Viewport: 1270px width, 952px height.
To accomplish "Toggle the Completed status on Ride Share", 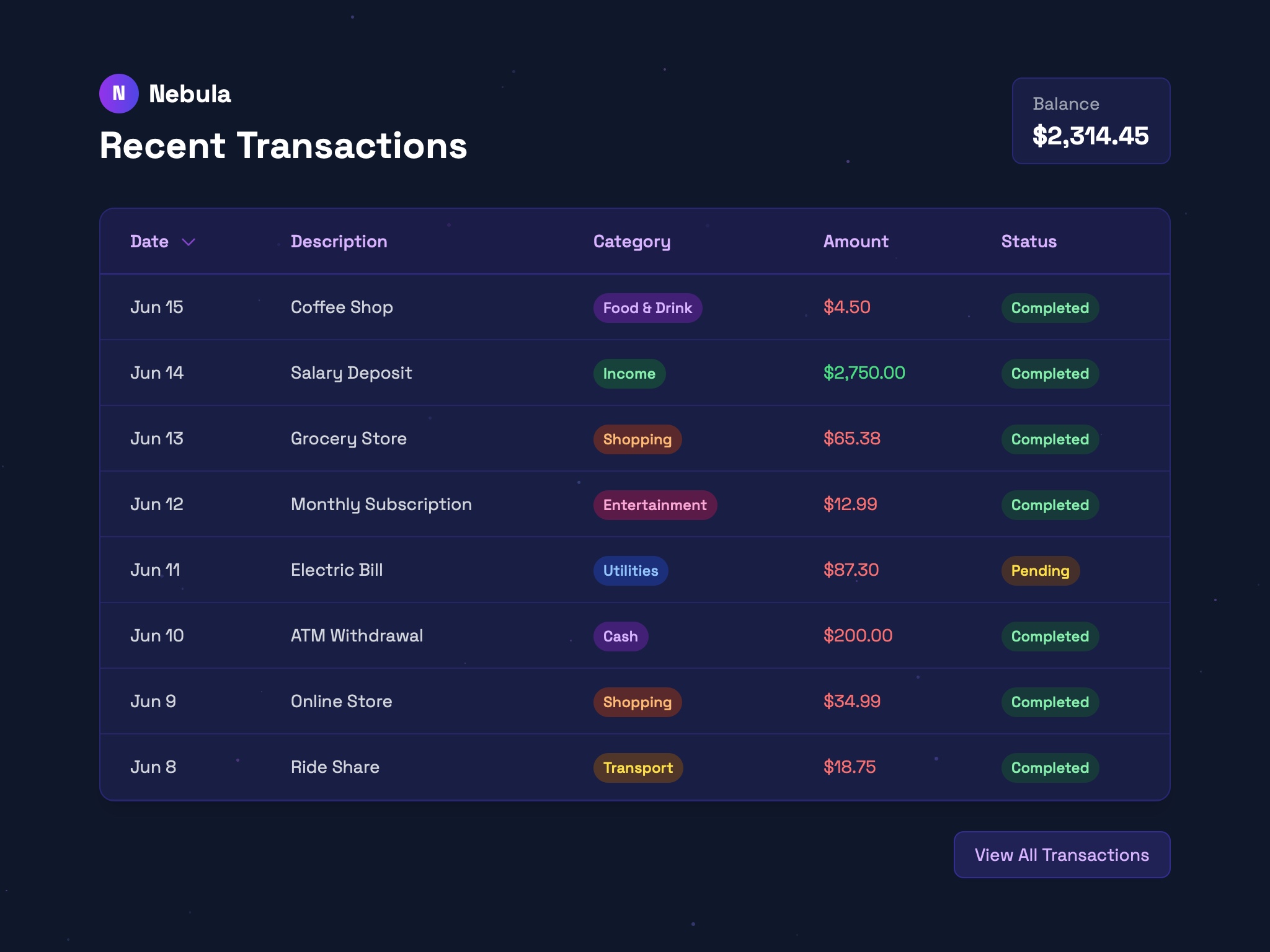I will pyautogui.click(x=1049, y=767).
